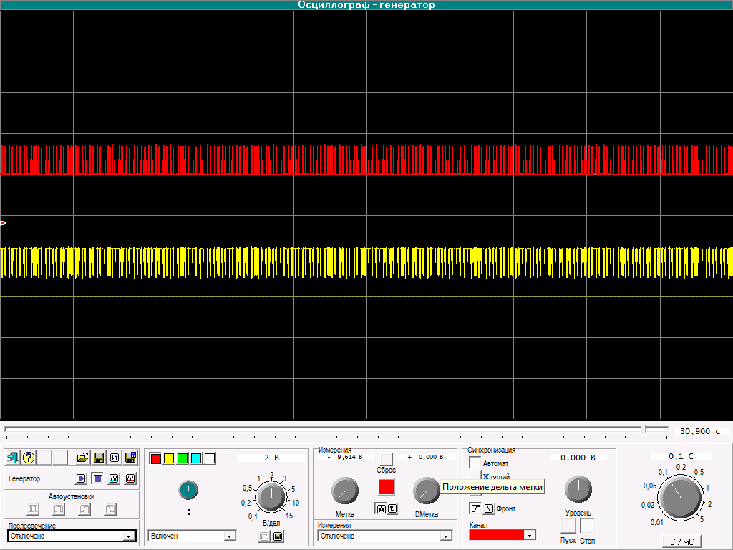The height and width of the screenshot is (550, 733).
Task: Click the teal channel position knob
Action: click(188, 490)
